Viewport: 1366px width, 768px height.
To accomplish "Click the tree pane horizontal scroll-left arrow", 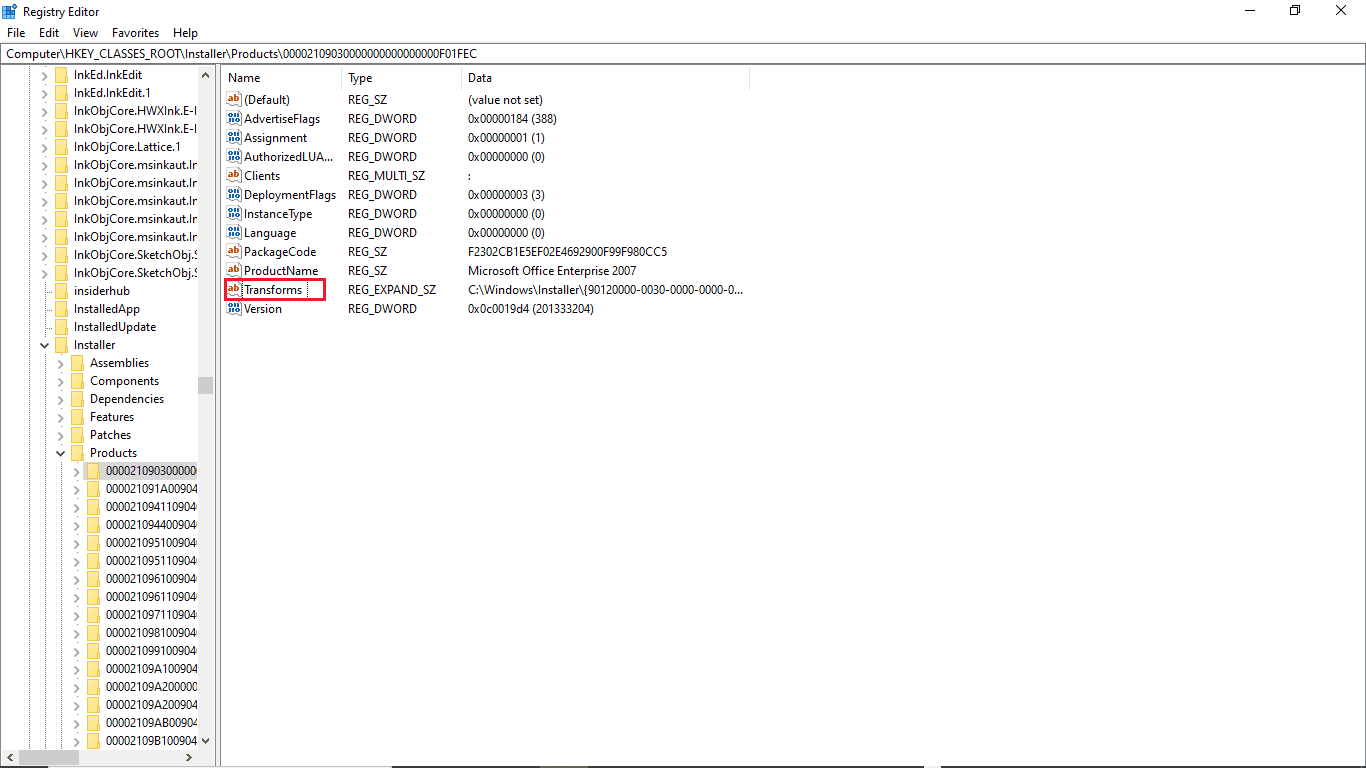I will click(9, 758).
